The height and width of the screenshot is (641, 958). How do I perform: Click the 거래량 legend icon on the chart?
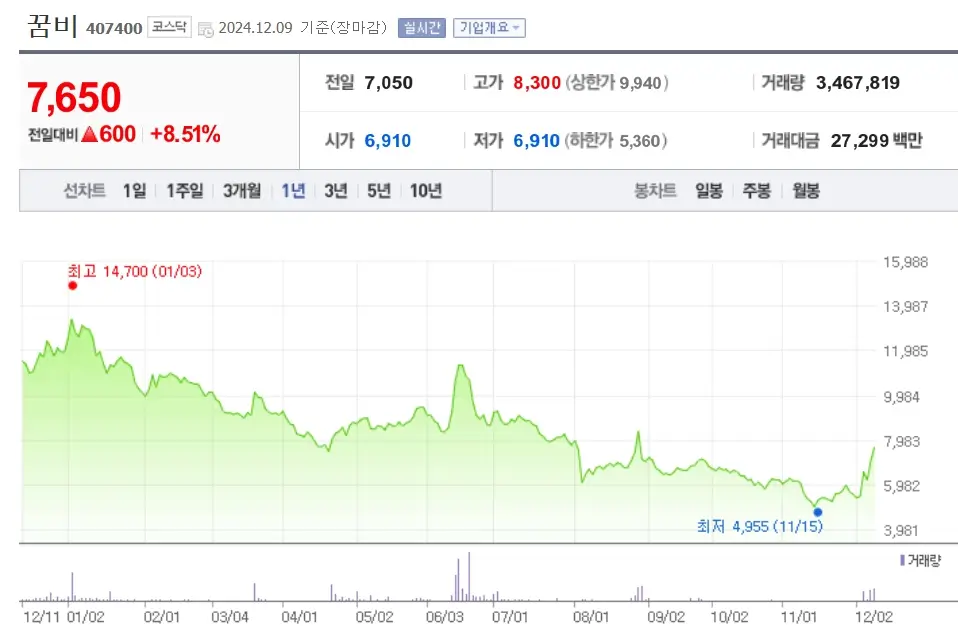[x=904, y=561]
